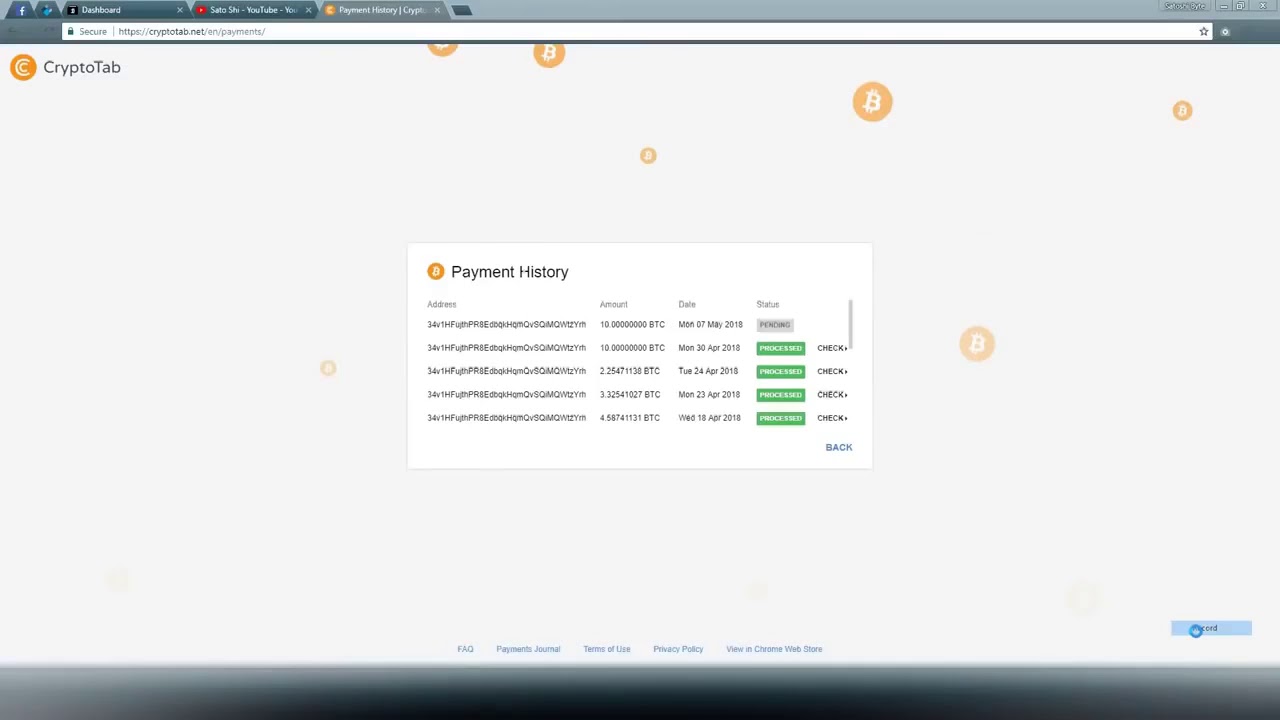Screen dimensions: 1280x720
Task: Click CHECK for Mon 30 Apr 2018 payment
Action: (x=832, y=348)
